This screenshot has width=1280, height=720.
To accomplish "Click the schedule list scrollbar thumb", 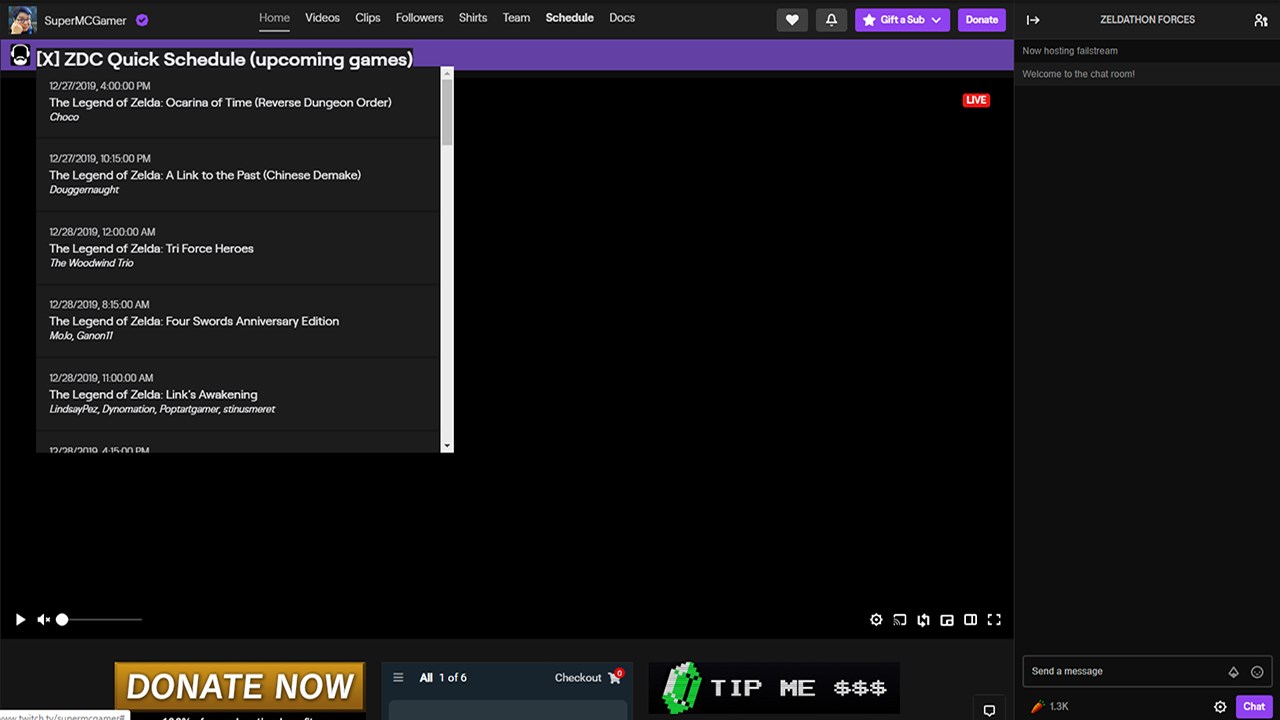I will [447, 113].
